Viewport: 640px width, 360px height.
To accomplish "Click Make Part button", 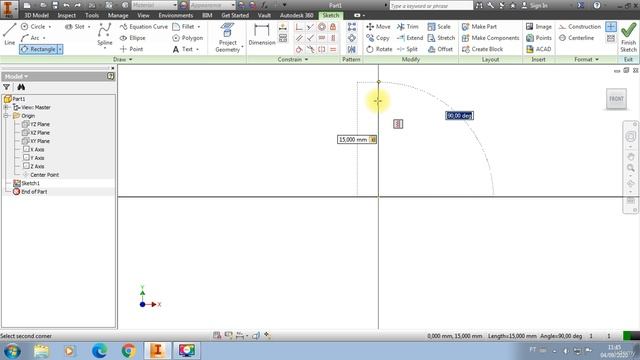I will click(x=479, y=27).
